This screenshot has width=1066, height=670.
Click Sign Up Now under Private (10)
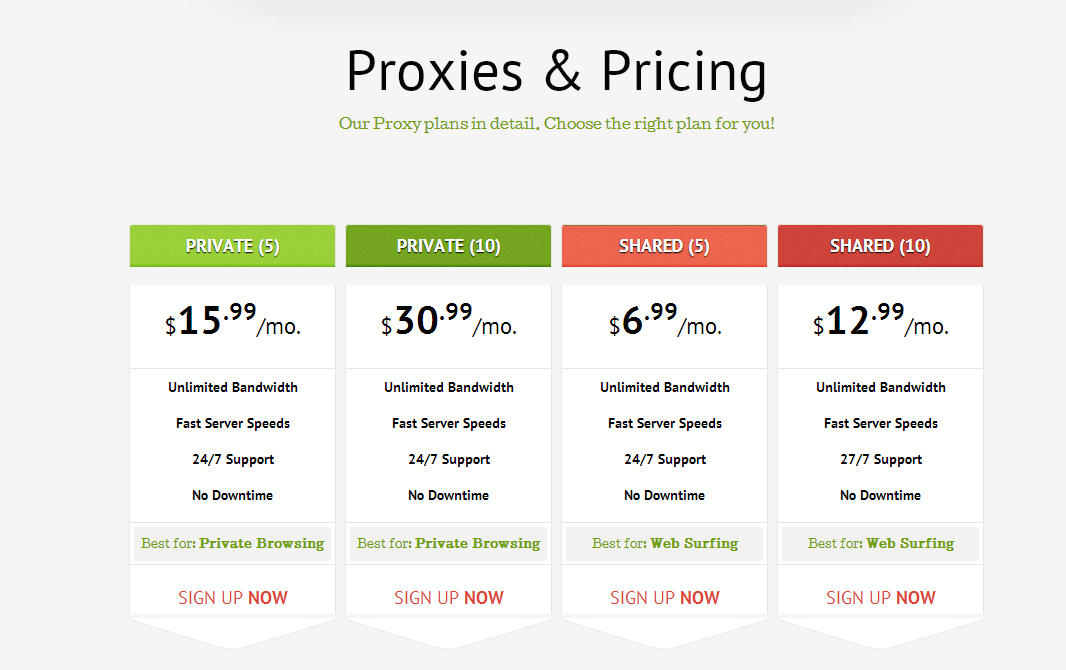449,597
